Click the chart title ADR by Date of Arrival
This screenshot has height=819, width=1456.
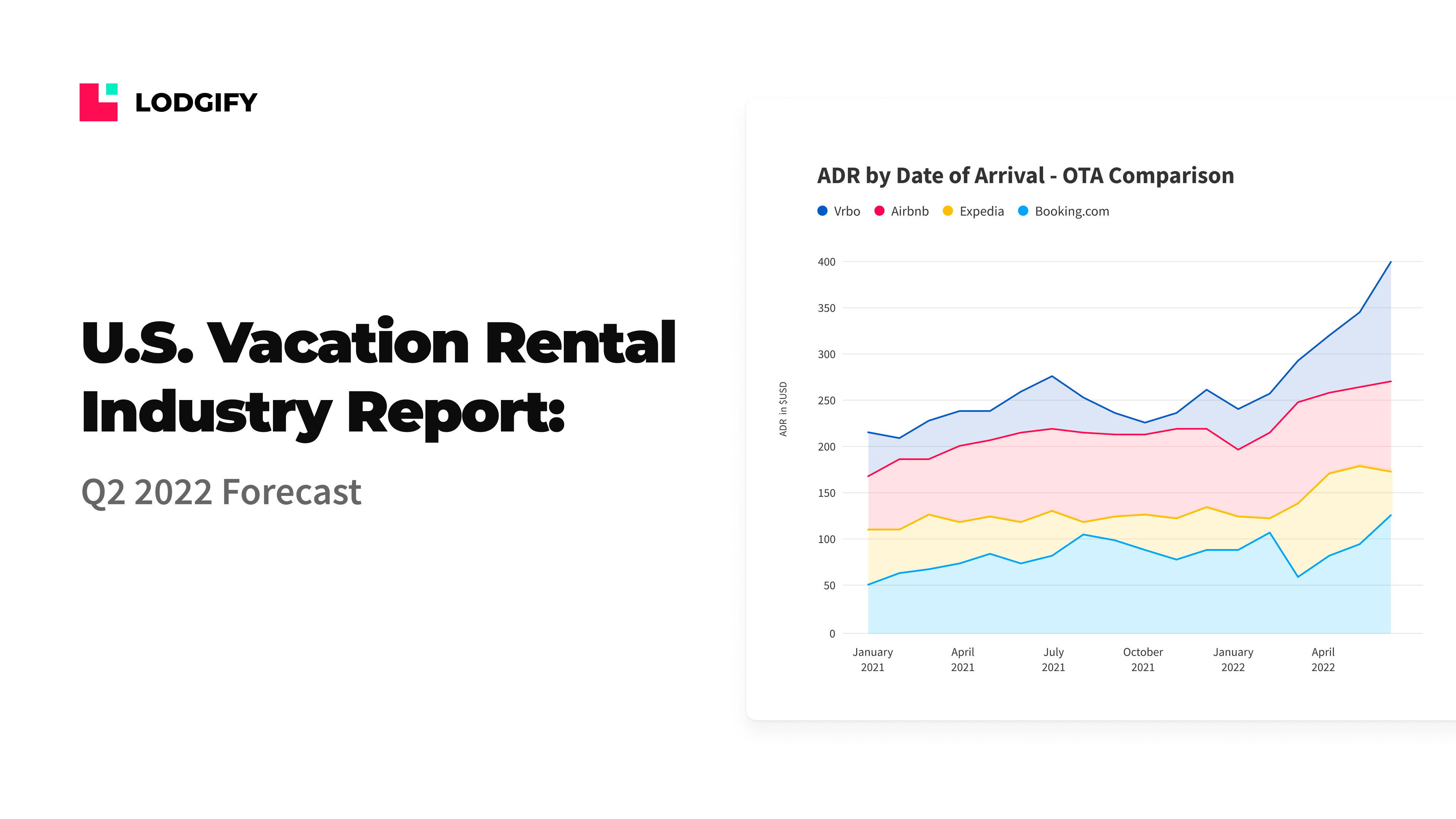(1025, 176)
